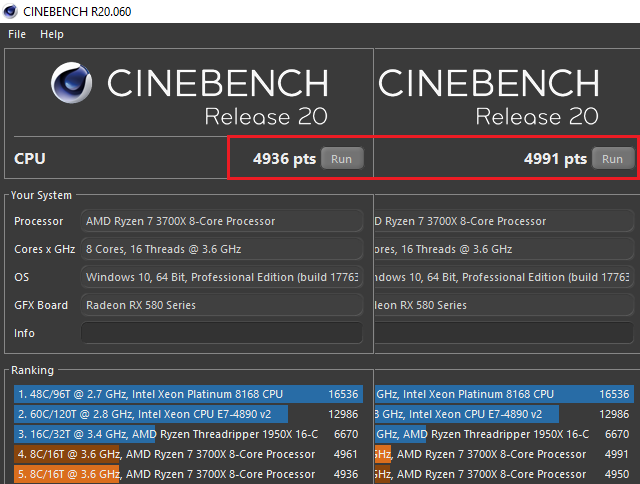The height and width of the screenshot is (484, 640).
Task: Click the left GFX Board Radeon RX 580 field
Action: pyautogui.click(x=222, y=305)
